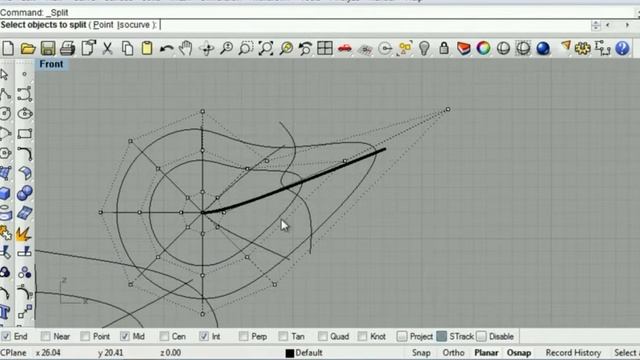Screen dimensions: 640x360
Task: Toggle Planar in the status bar
Action: (486, 353)
